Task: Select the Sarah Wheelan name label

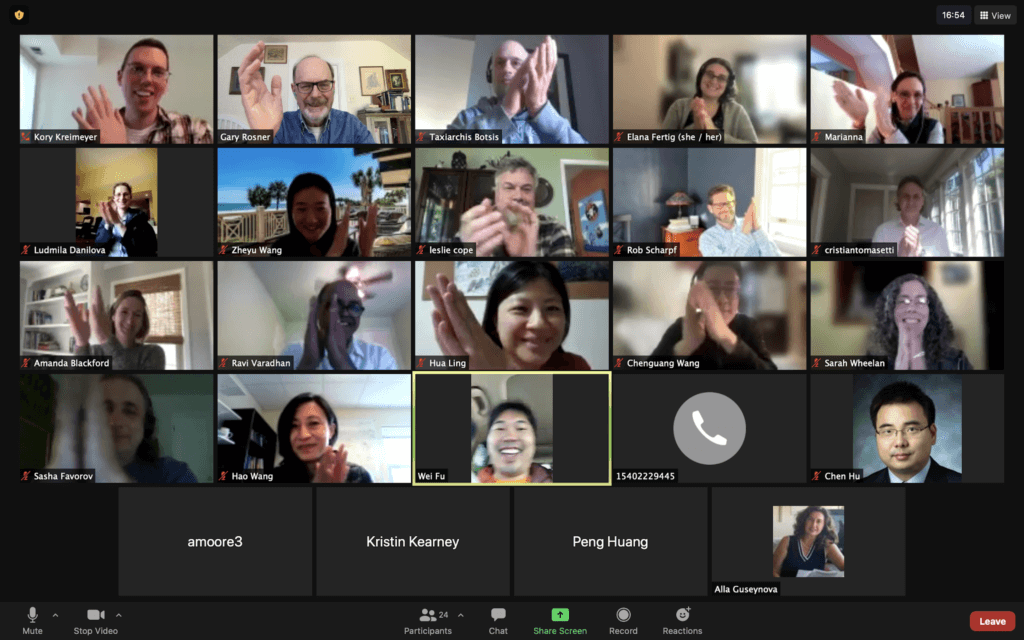Action: point(855,363)
